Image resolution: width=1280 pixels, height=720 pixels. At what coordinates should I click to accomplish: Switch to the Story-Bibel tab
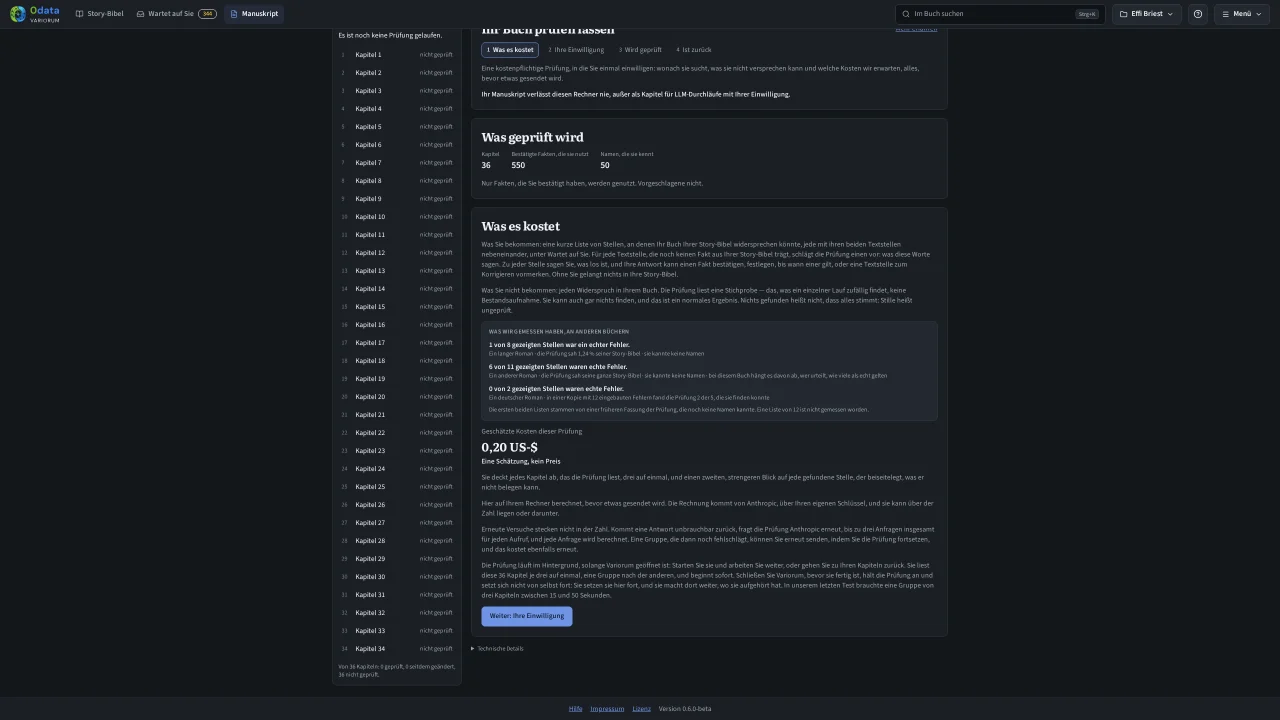pyautogui.click(x=100, y=14)
